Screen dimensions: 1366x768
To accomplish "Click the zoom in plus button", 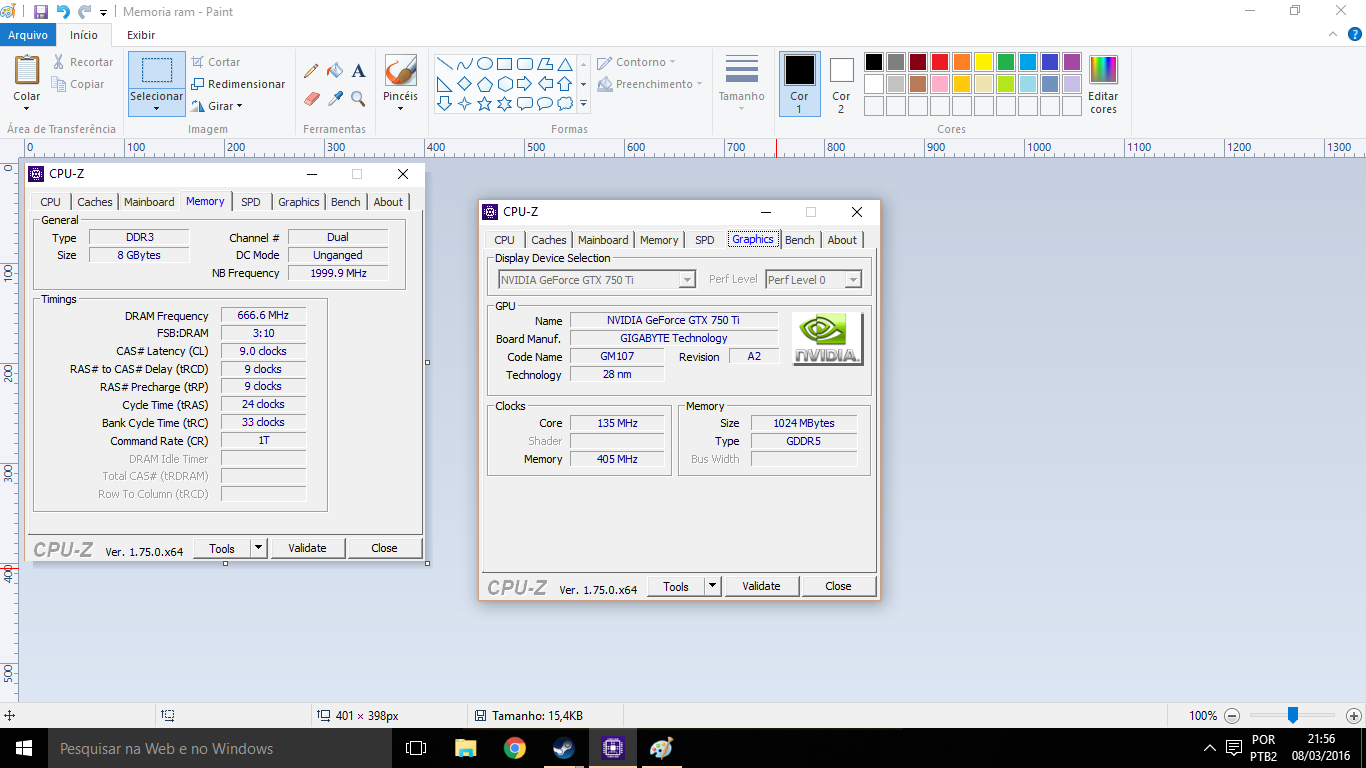I will pyautogui.click(x=1353, y=715).
